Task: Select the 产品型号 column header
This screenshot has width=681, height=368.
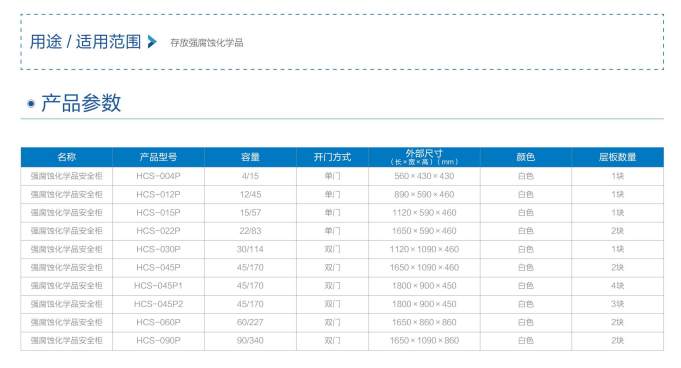Action: click(x=159, y=157)
